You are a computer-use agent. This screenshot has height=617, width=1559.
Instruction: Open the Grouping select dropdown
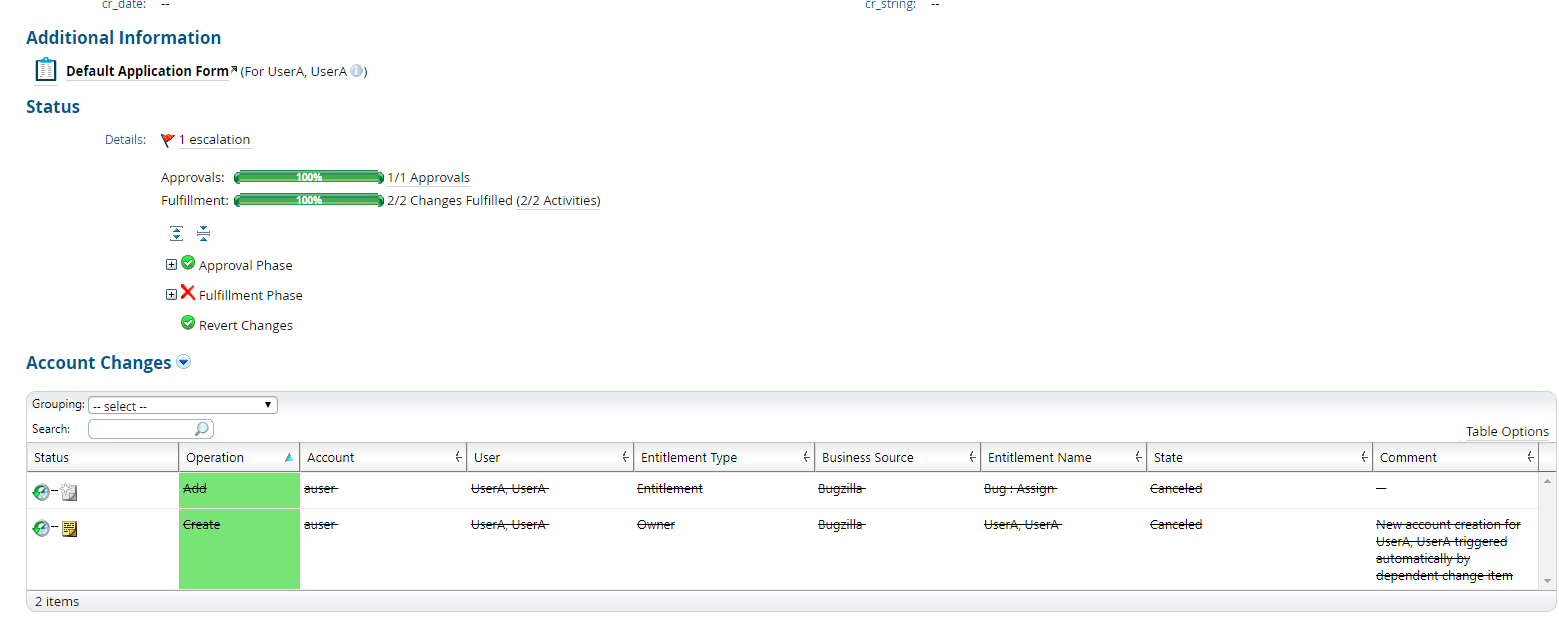click(x=182, y=404)
